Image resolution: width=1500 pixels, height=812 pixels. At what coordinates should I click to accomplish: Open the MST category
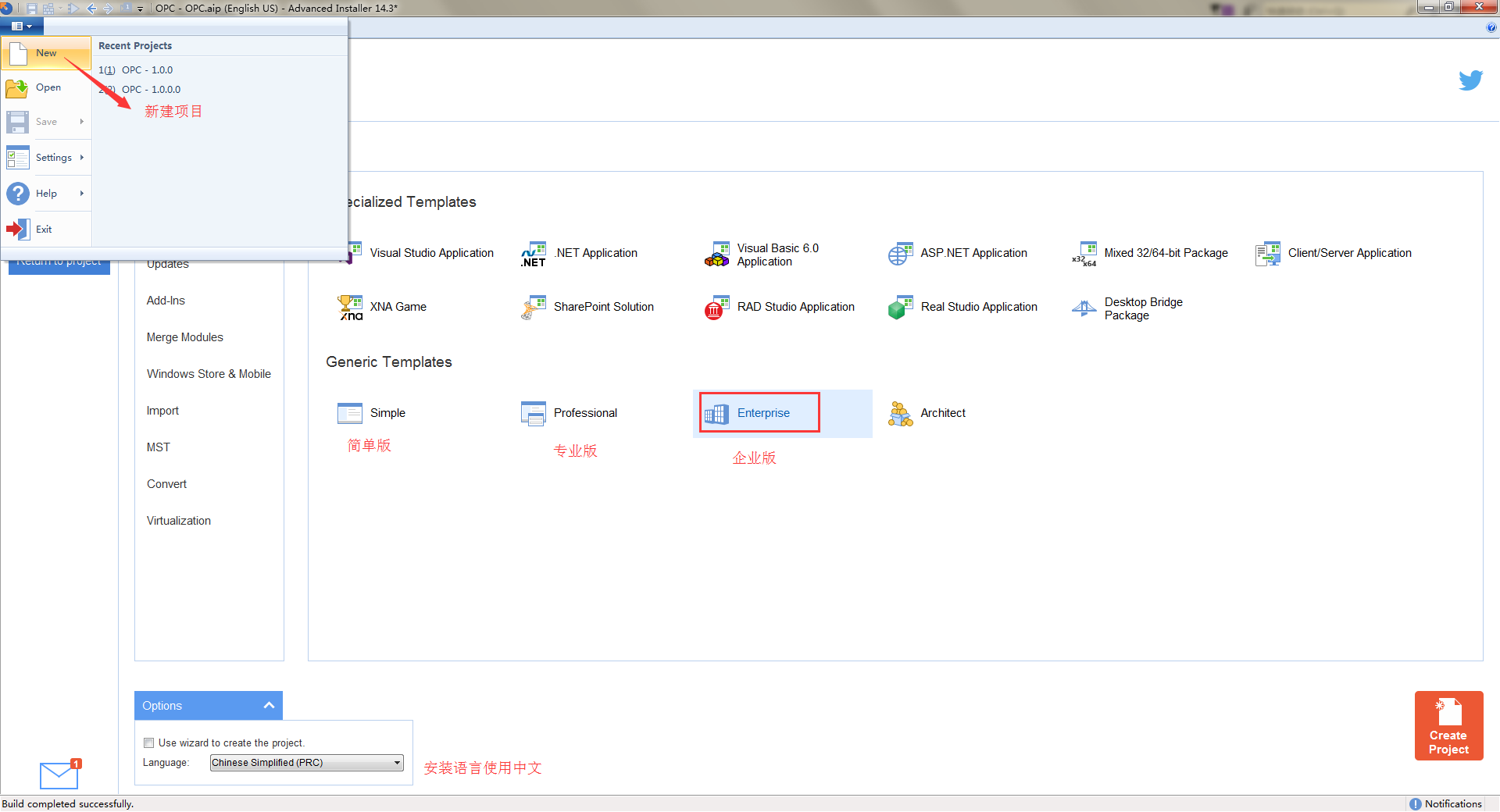click(x=158, y=447)
